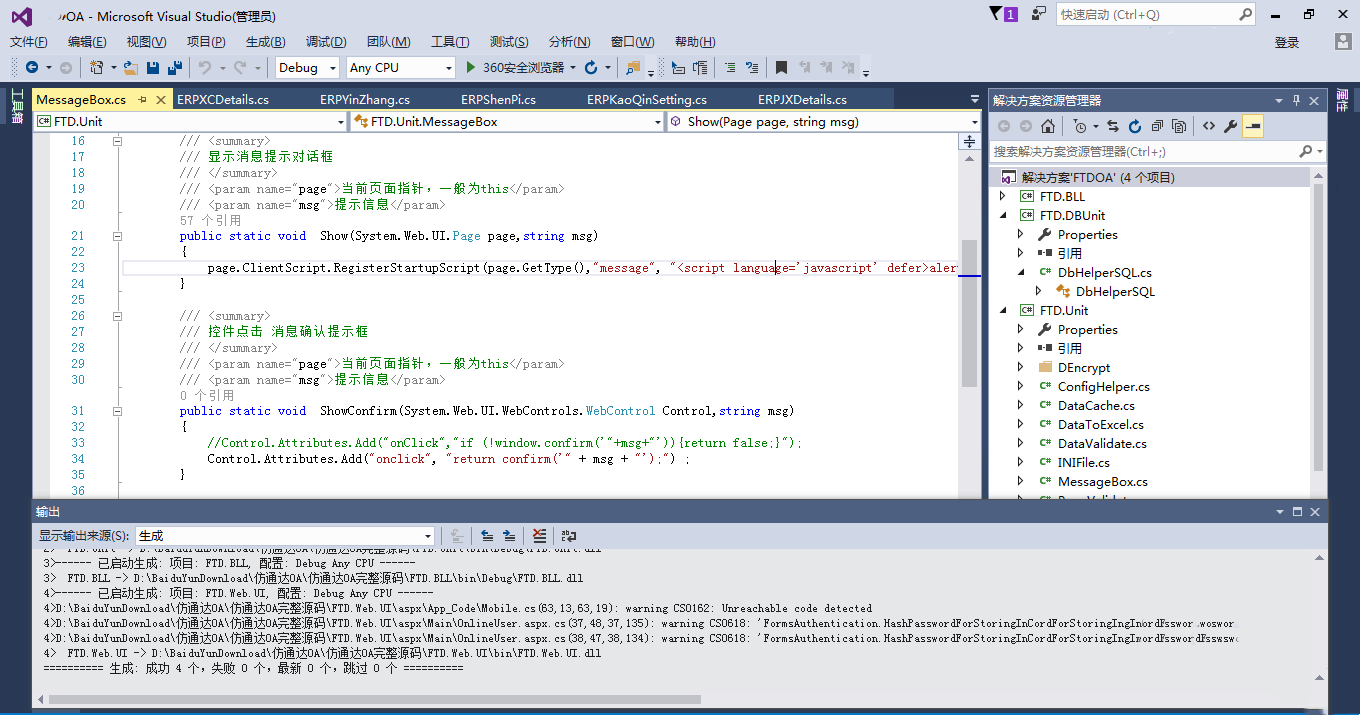Switch to the ERPXCDetails.cs tab
1360x715 pixels.
pos(223,100)
